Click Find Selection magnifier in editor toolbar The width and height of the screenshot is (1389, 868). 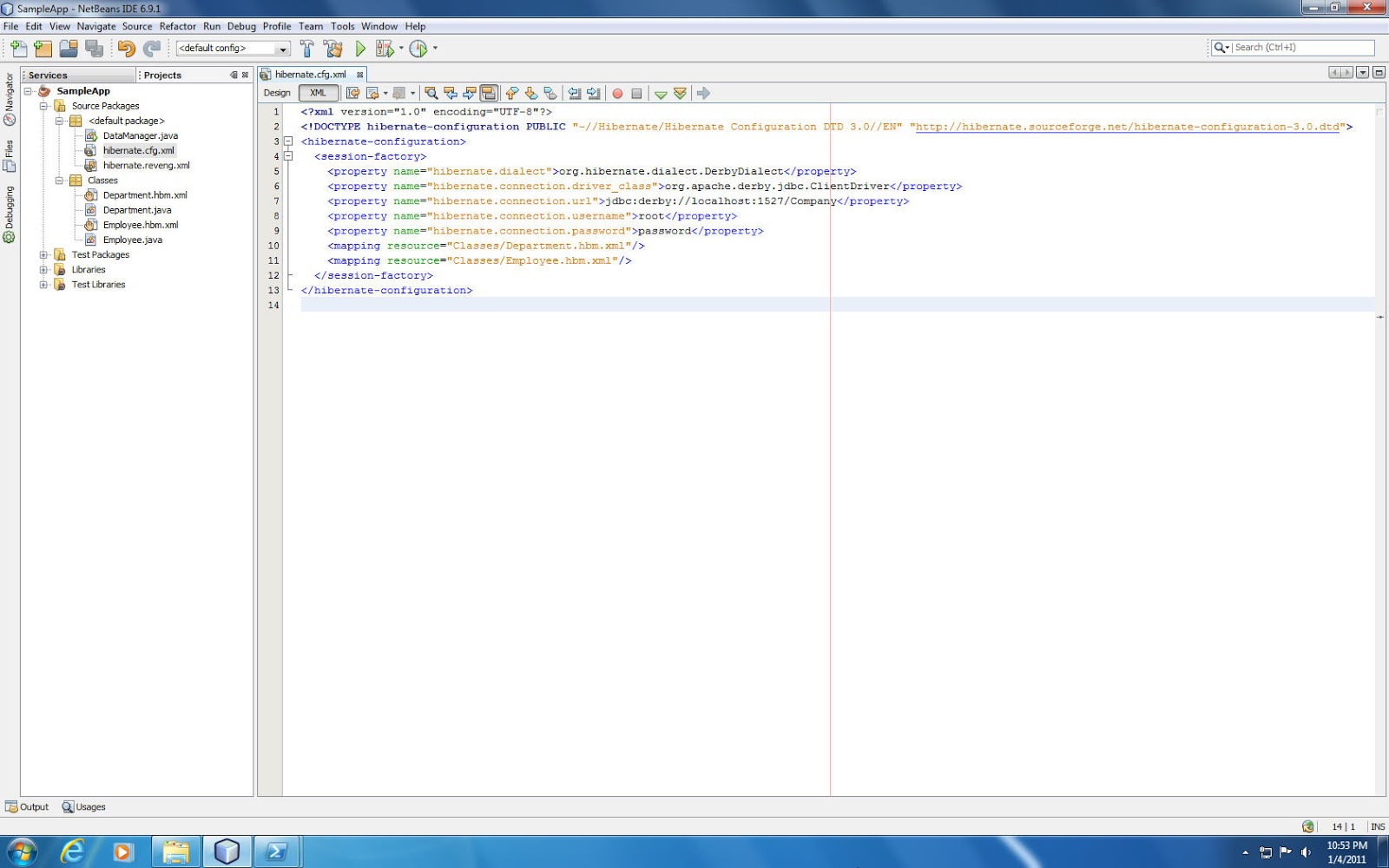[431, 93]
